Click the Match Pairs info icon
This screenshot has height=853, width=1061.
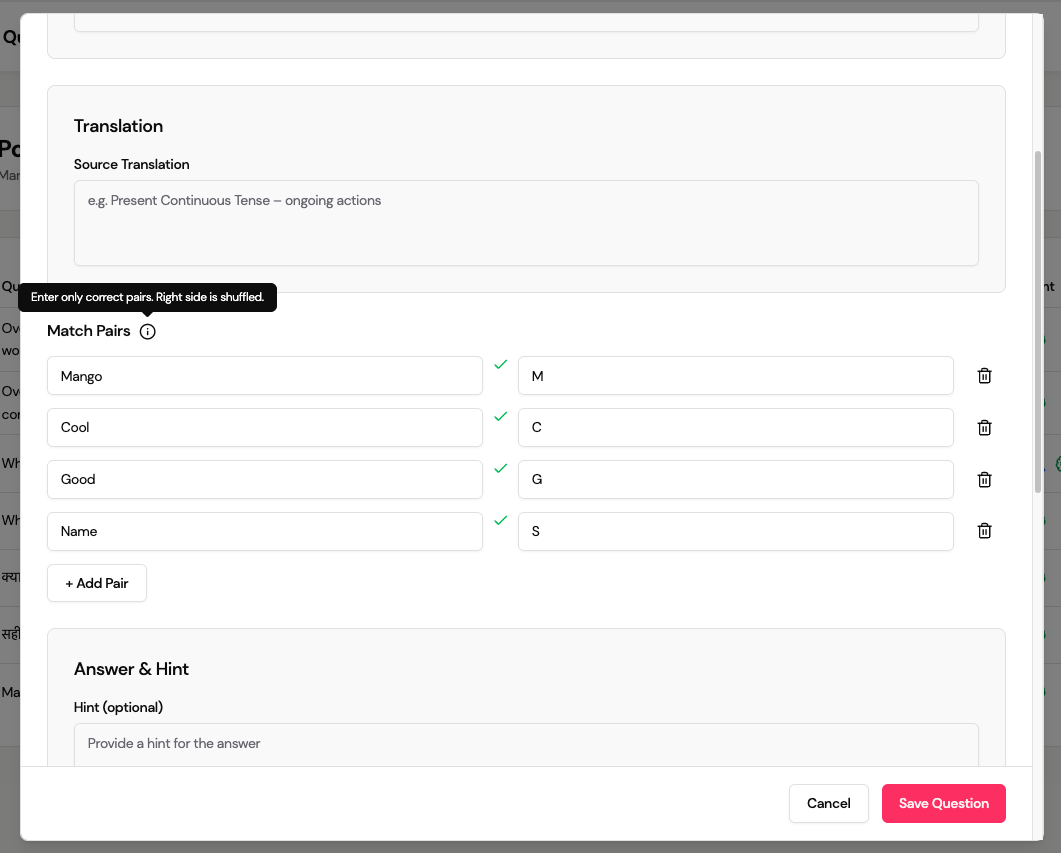tap(148, 332)
